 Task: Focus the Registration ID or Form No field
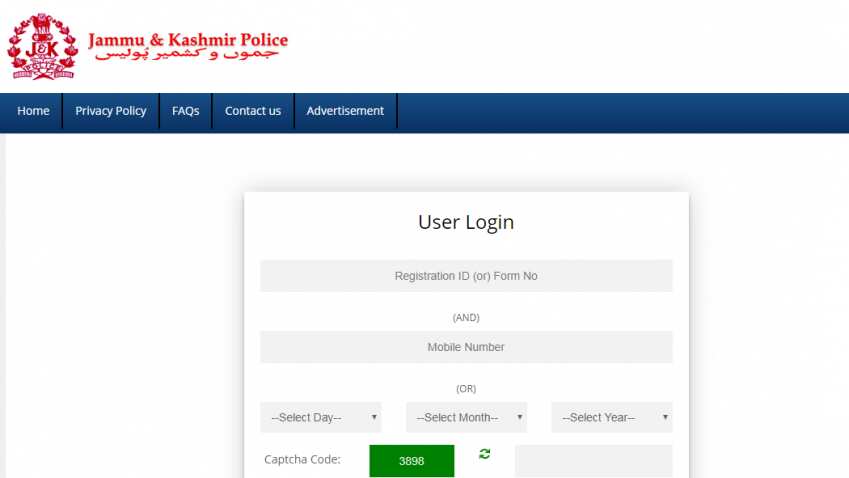(466, 276)
